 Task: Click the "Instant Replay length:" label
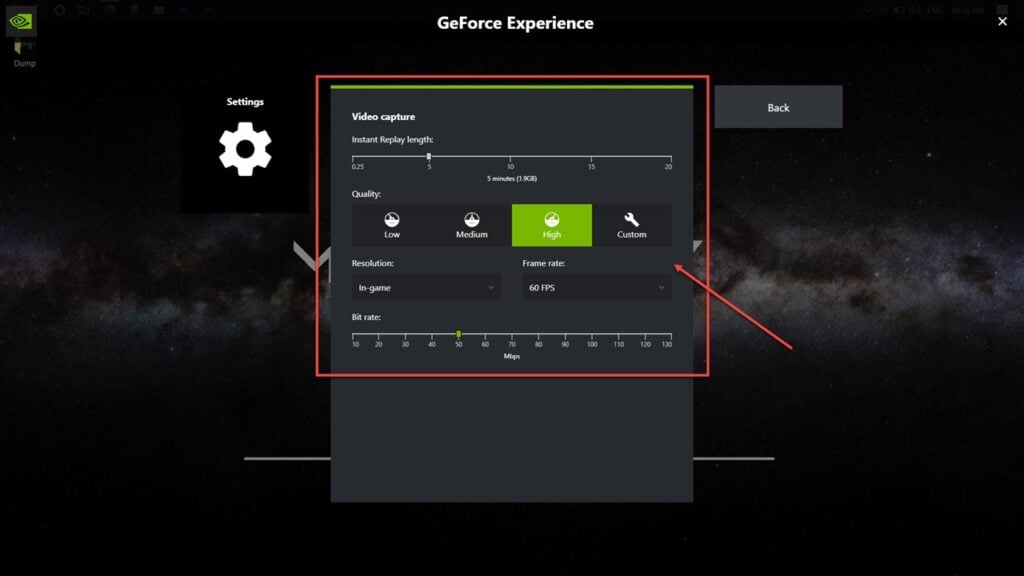pos(392,139)
